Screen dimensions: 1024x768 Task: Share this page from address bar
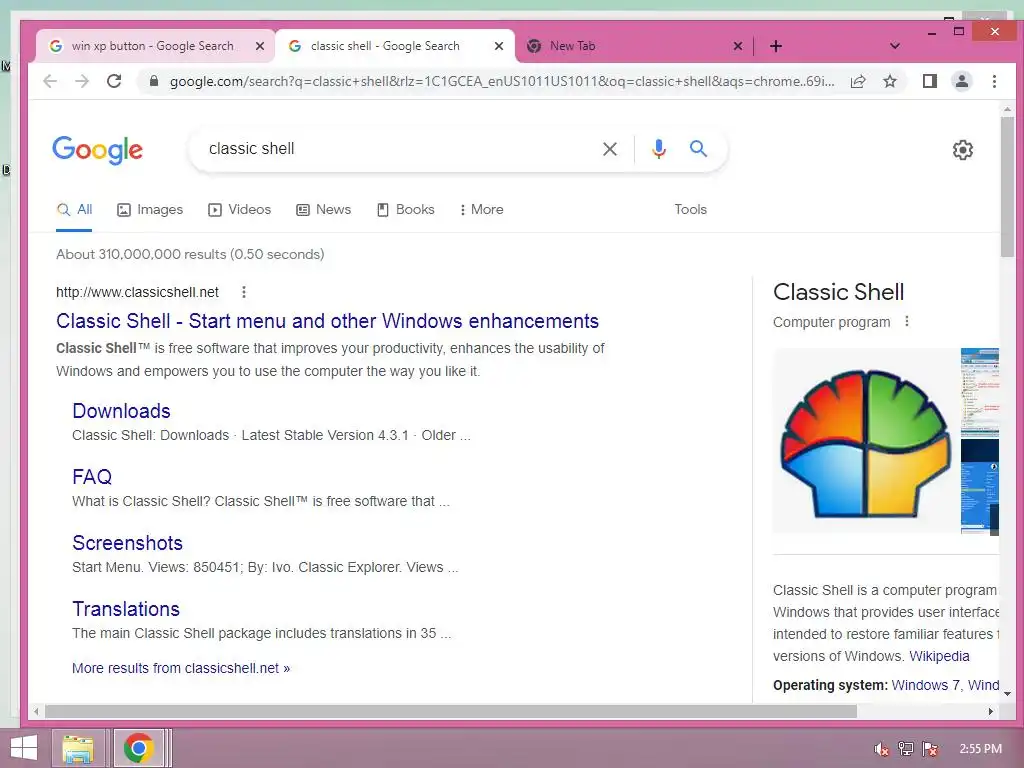[x=858, y=81]
